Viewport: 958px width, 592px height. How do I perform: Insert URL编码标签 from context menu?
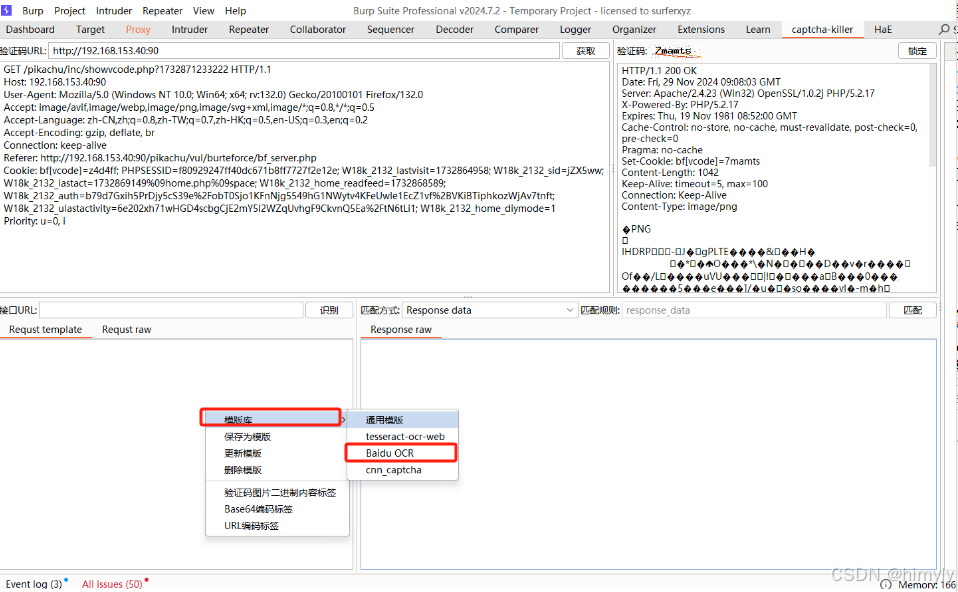point(251,526)
